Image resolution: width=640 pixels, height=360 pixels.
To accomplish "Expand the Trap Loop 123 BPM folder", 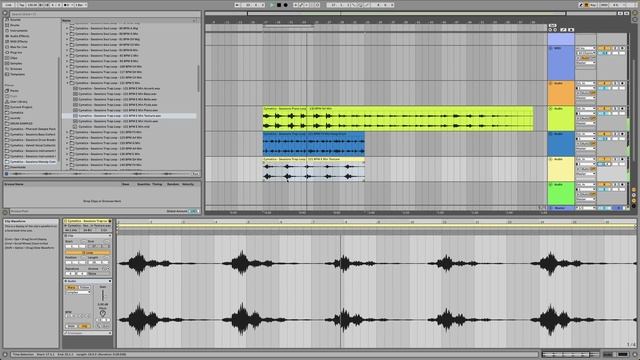I will click(67, 138).
